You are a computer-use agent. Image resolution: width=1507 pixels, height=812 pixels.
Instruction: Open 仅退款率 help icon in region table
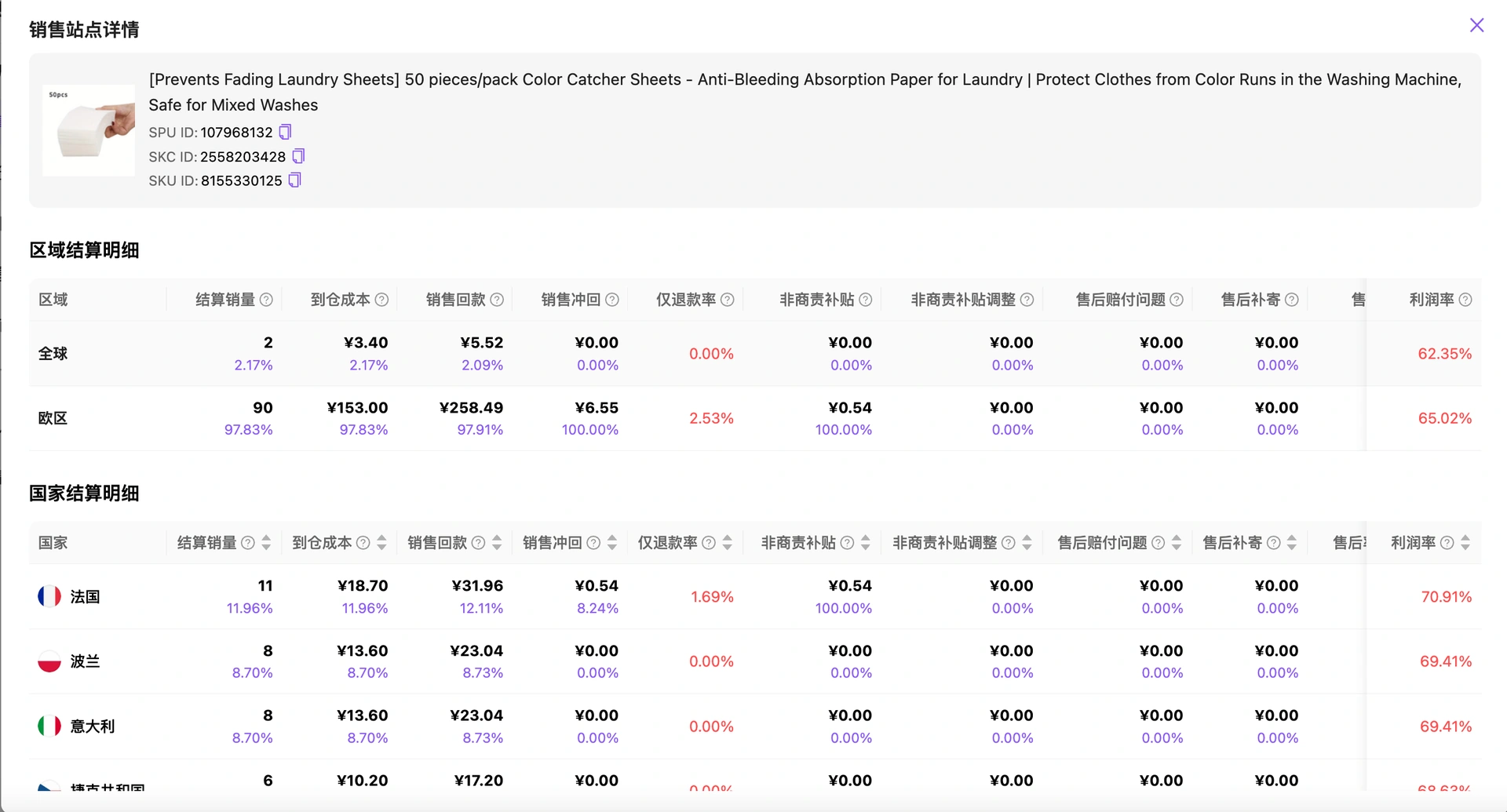pos(728,300)
